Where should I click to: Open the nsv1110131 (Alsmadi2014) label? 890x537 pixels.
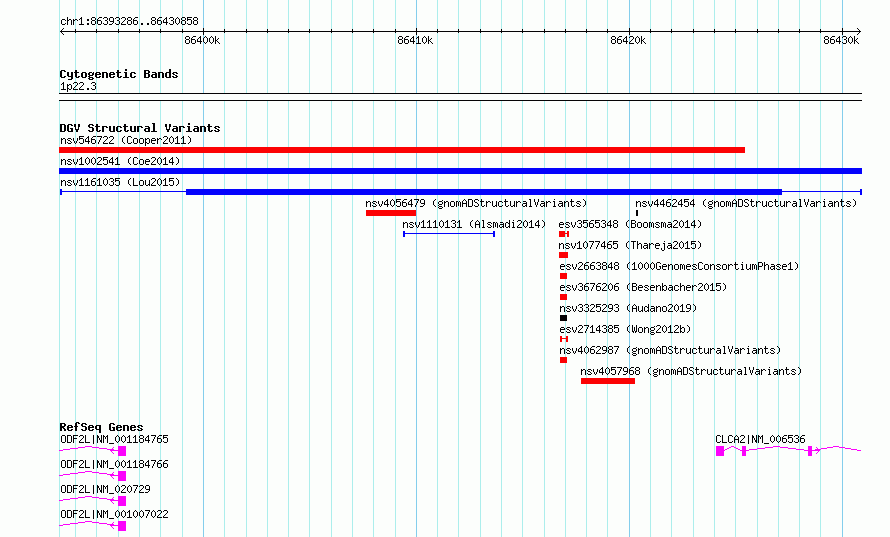(x=474, y=224)
